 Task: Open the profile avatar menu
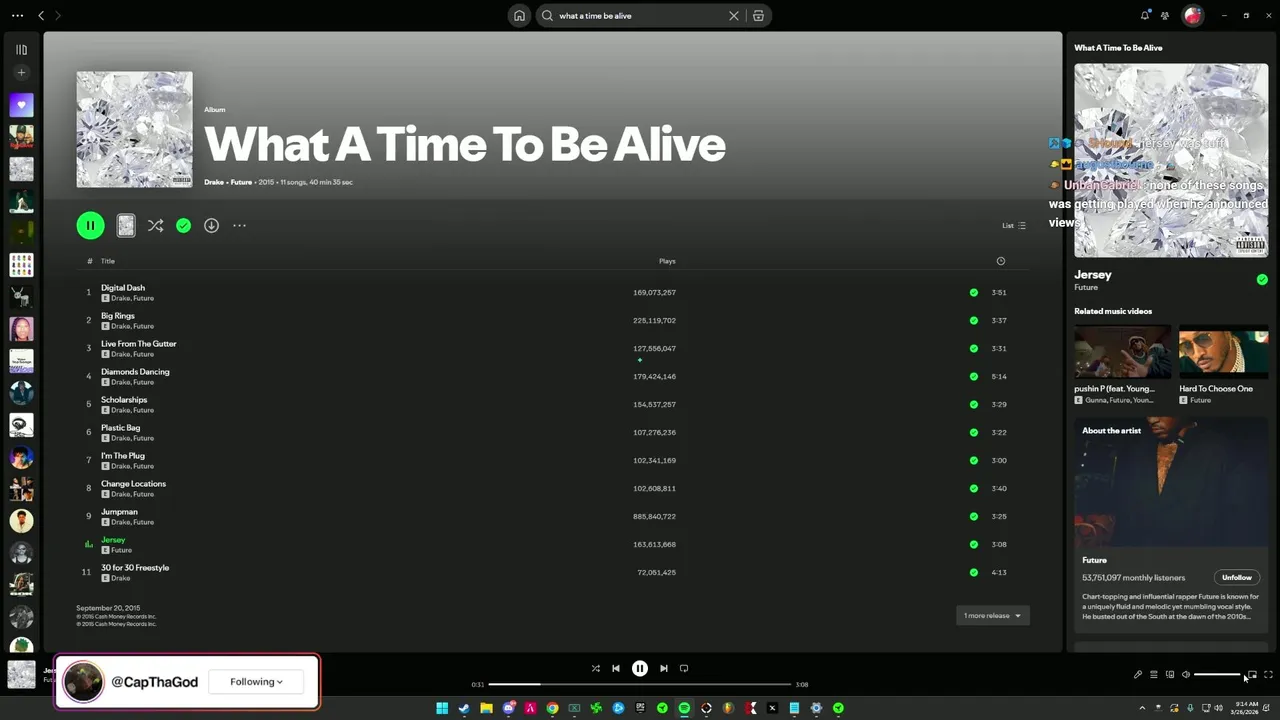(x=1192, y=16)
